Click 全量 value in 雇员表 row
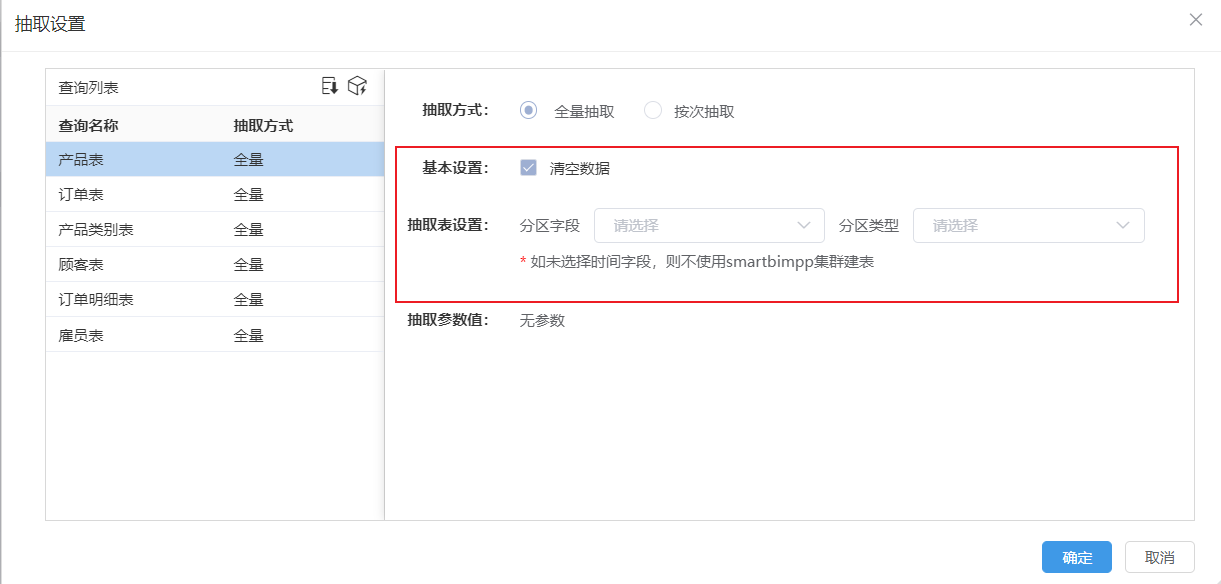The image size is (1221, 584). point(248,335)
